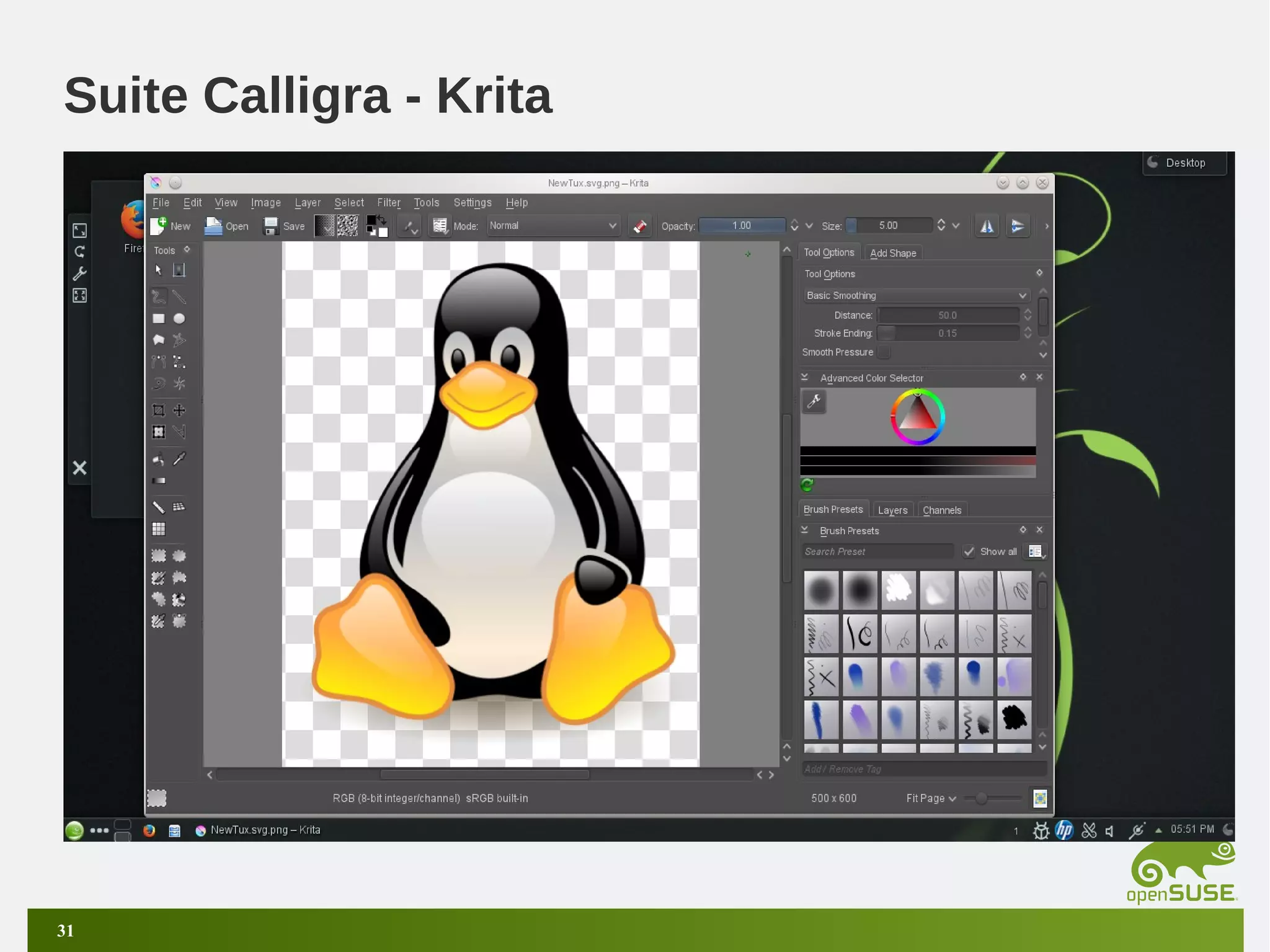Choose the elliptical selection tool
Viewport: 1270px width, 952px height.
coord(179,556)
